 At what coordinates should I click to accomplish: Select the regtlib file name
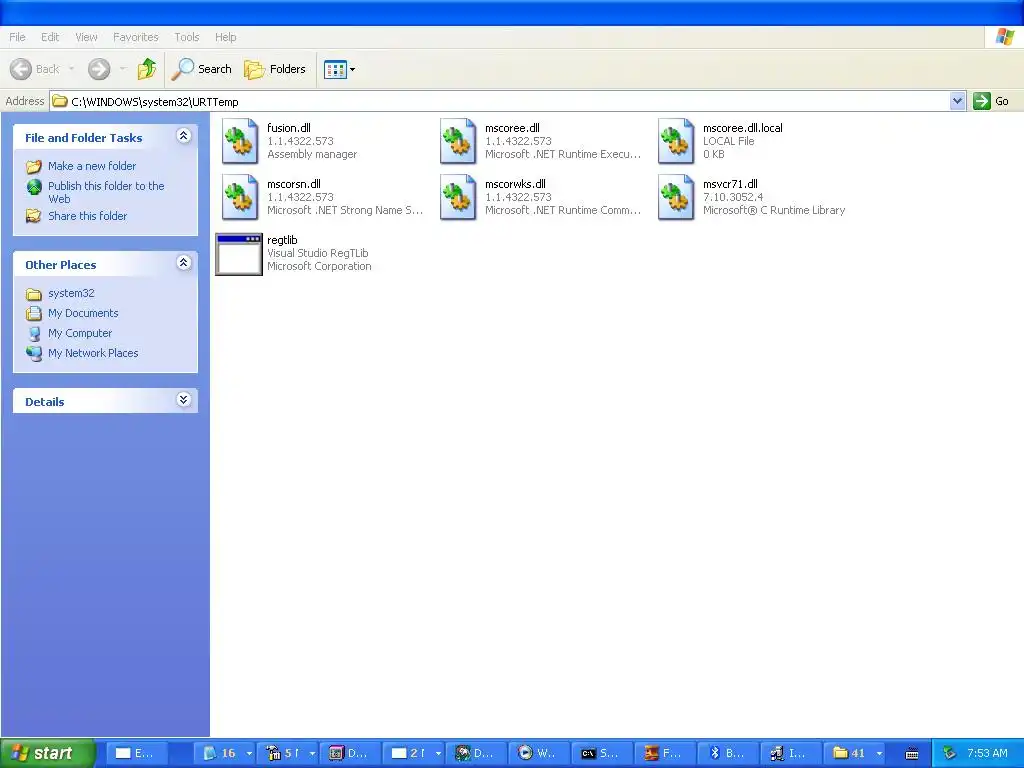tap(282, 240)
